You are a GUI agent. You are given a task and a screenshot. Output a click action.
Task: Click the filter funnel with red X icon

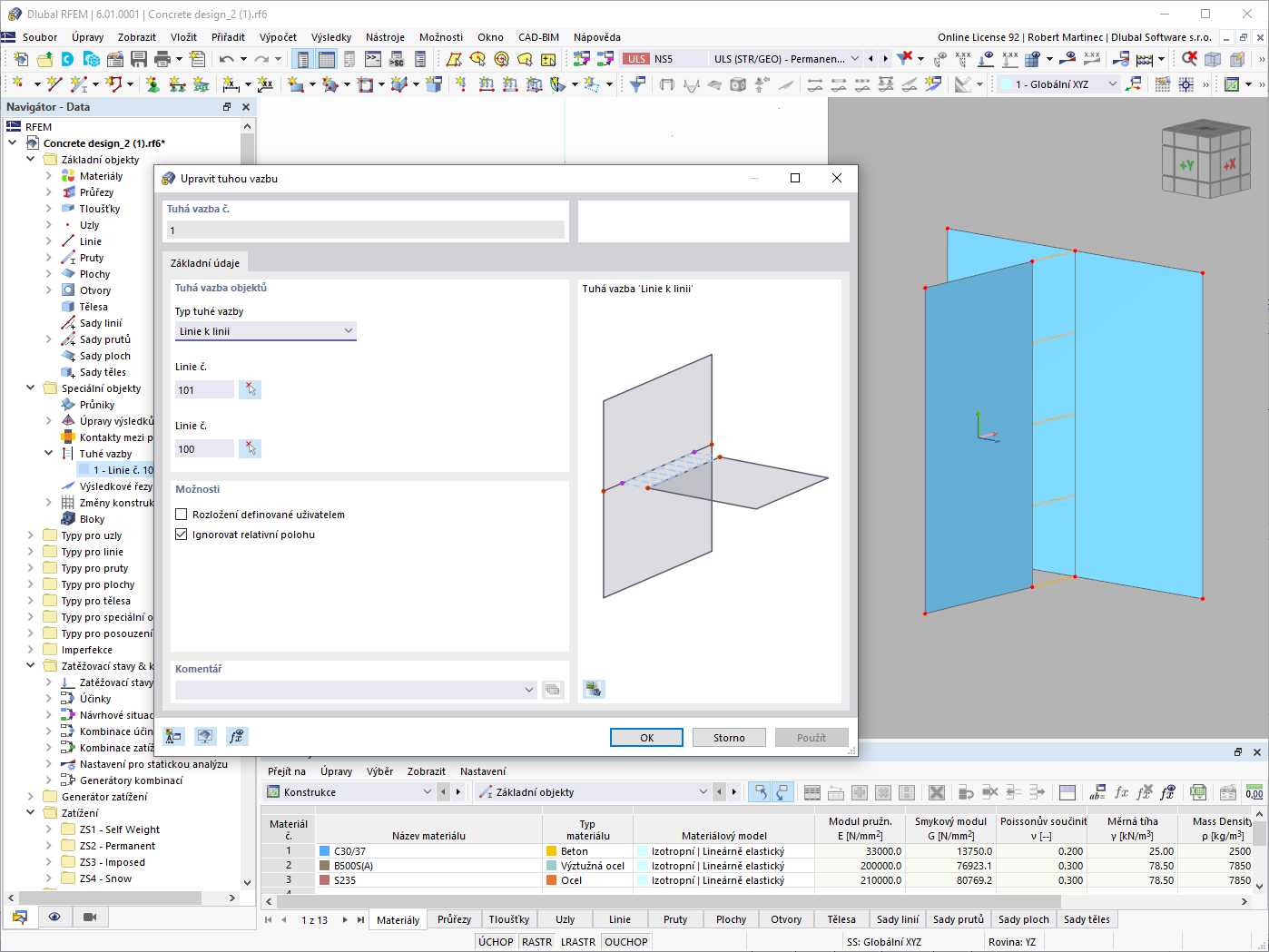905,59
